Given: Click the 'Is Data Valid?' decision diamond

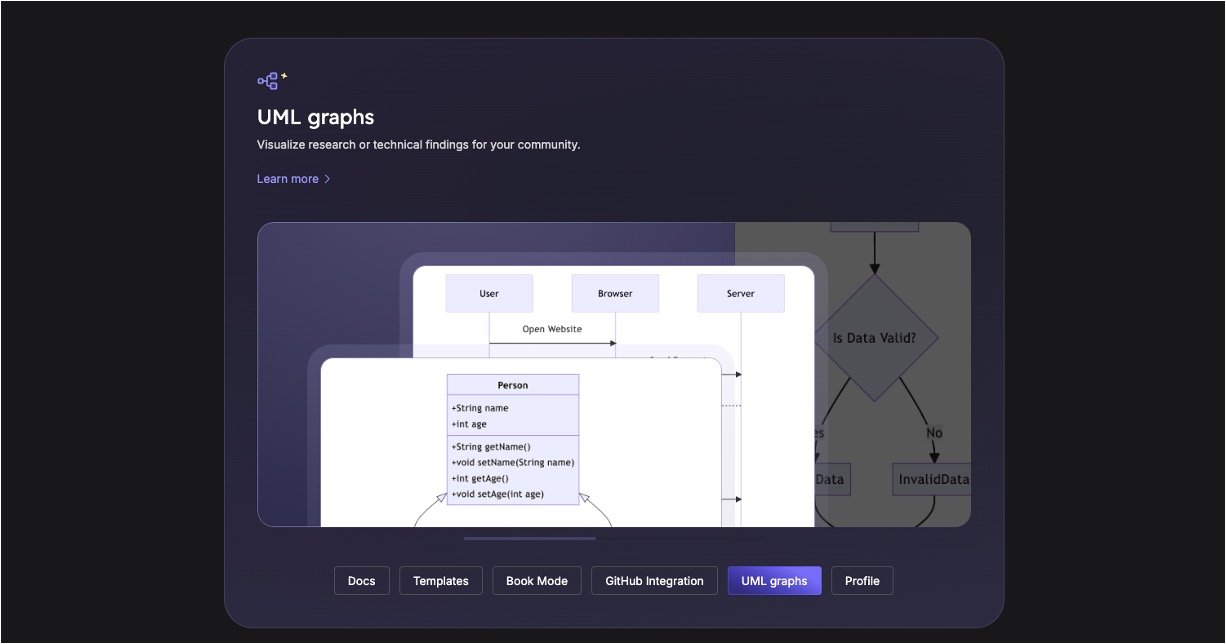Looking at the screenshot, I should 874,338.
